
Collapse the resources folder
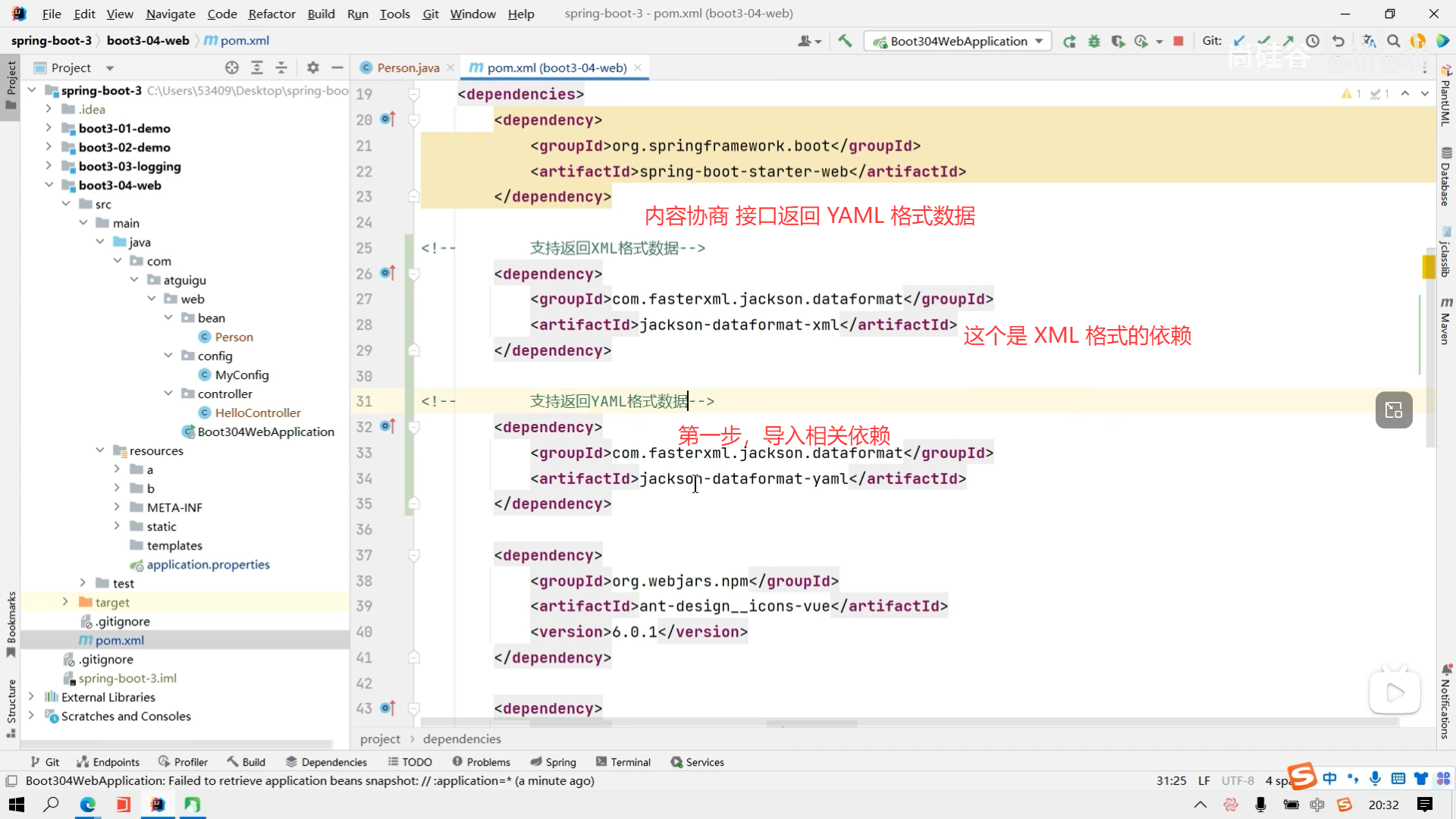[x=100, y=450]
